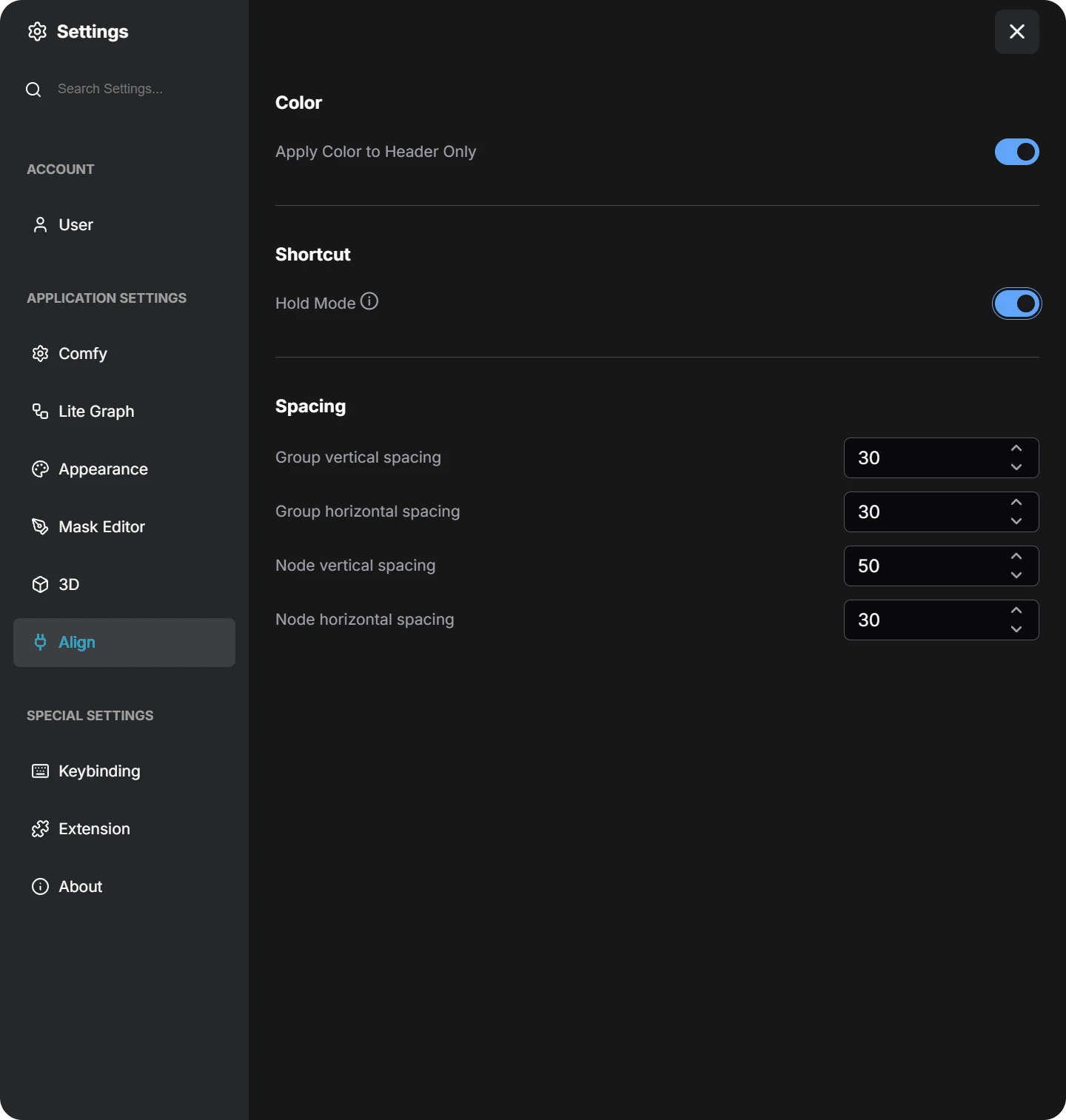1066x1120 pixels.
Task: Click the Extension puzzle piece icon
Action: click(40, 829)
